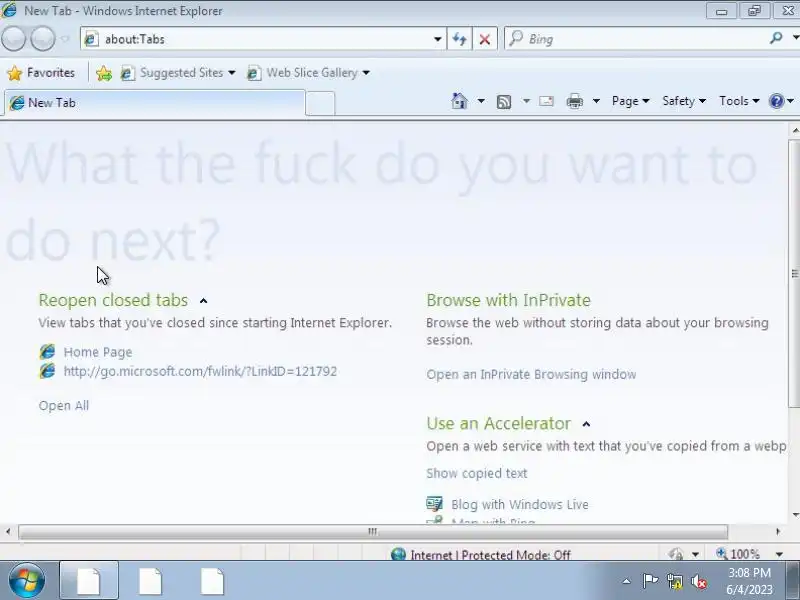Expand the Feeds dropdown arrow
Image resolution: width=800 pixels, height=600 pixels.
[526, 101]
